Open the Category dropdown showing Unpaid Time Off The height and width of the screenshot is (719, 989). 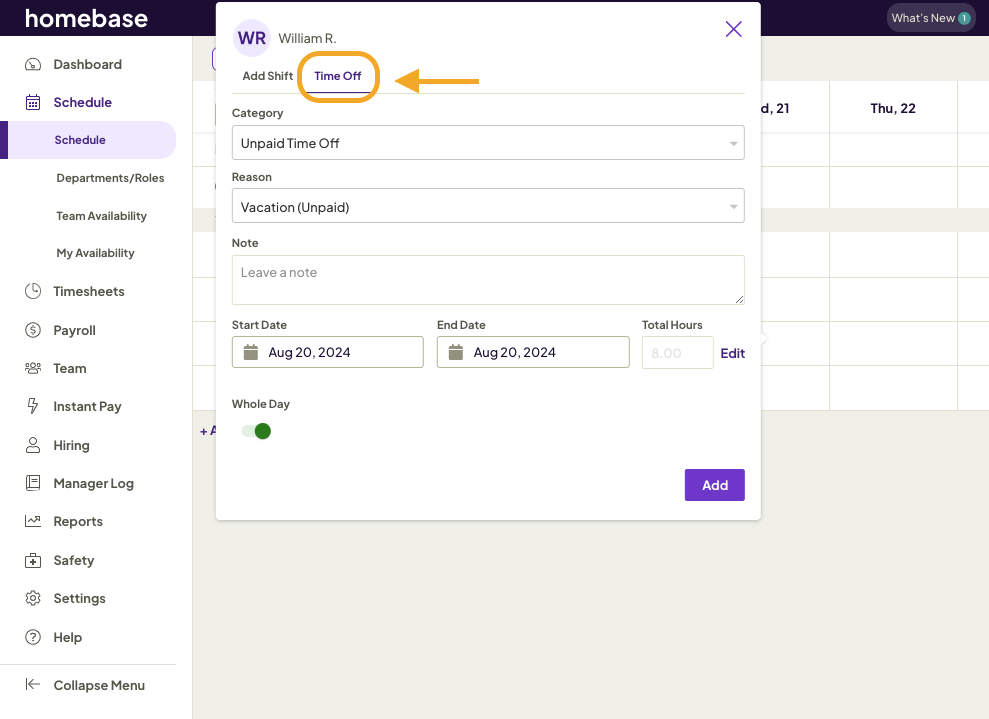tap(488, 142)
